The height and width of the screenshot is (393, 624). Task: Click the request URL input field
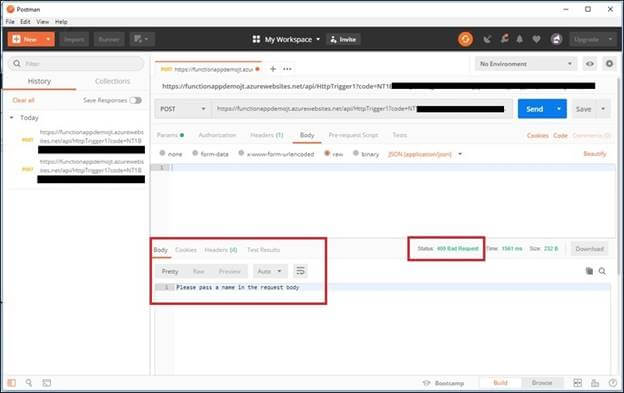362,109
